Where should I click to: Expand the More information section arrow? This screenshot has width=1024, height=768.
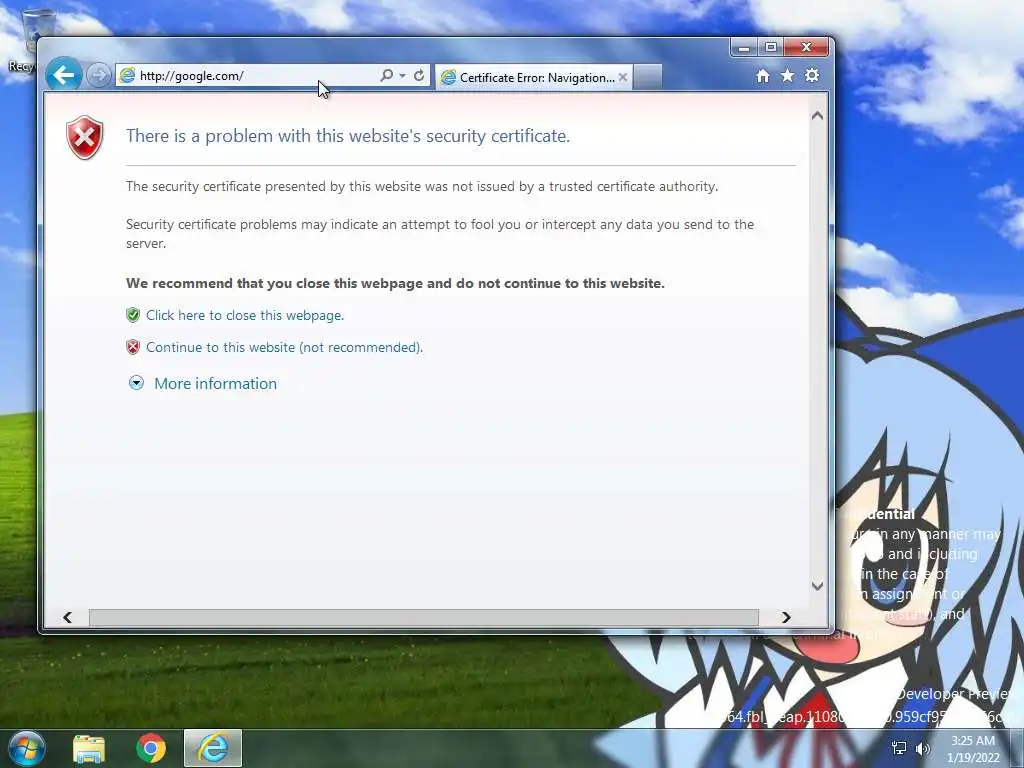(136, 383)
